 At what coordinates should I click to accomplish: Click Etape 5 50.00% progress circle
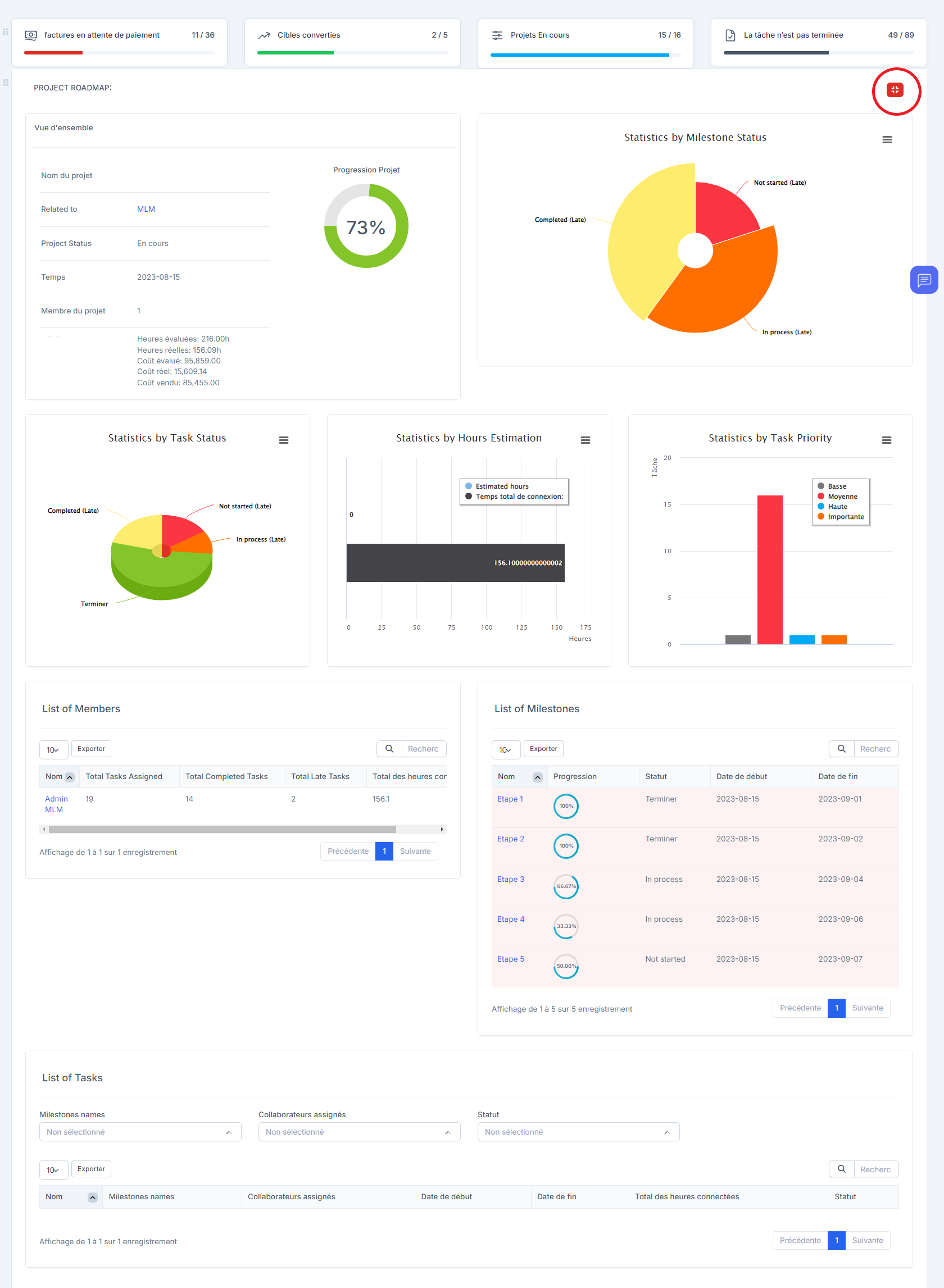click(x=566, y=966)
